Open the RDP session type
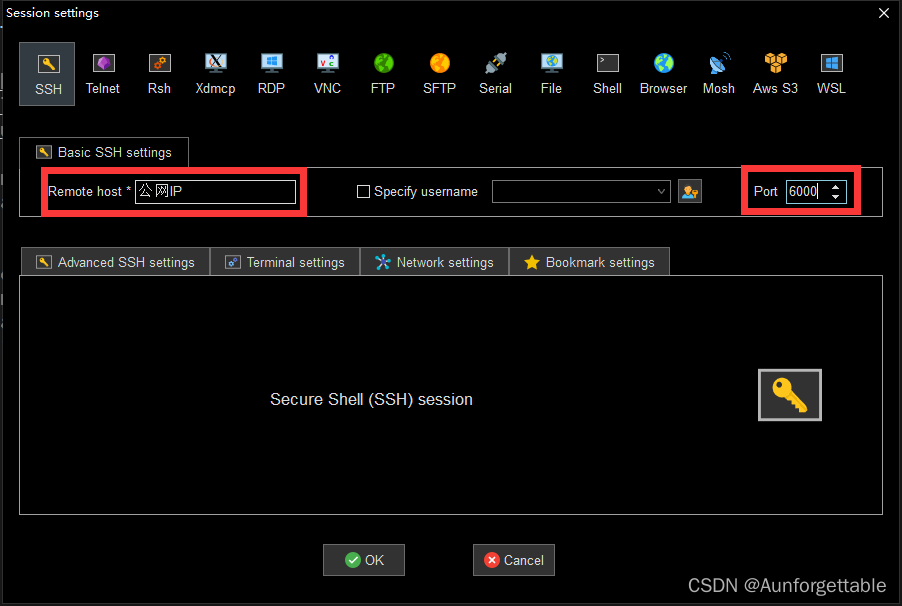 pyautogui.click(x=272, y=74)
